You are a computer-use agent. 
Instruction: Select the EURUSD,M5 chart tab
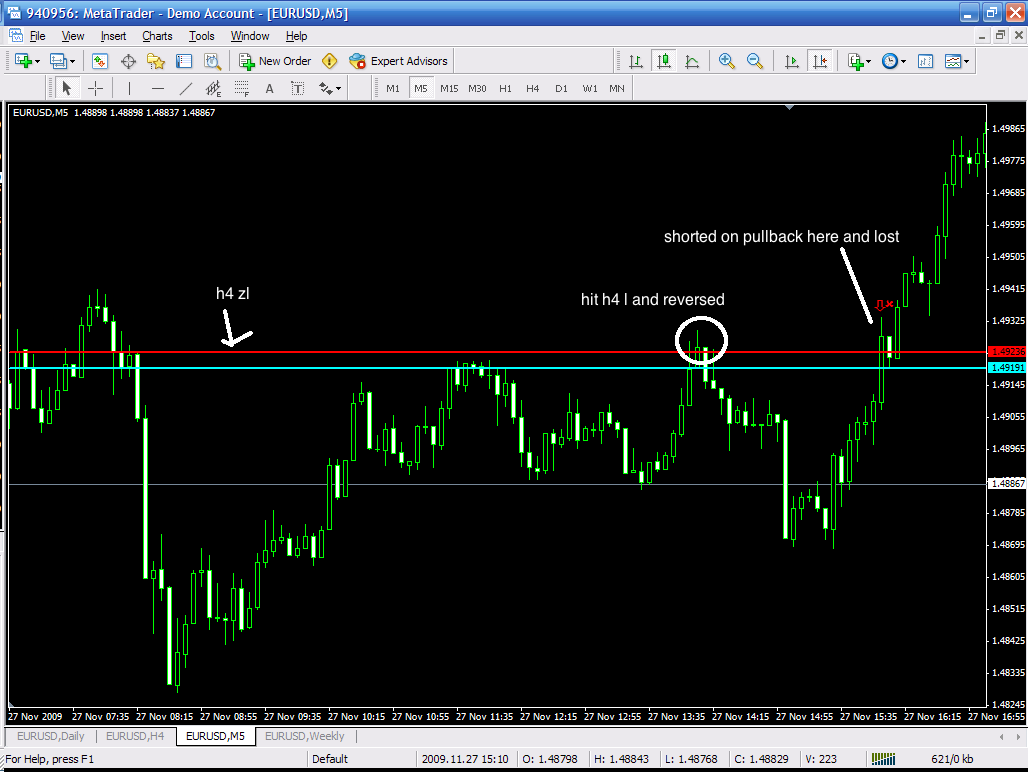point(215,736)
